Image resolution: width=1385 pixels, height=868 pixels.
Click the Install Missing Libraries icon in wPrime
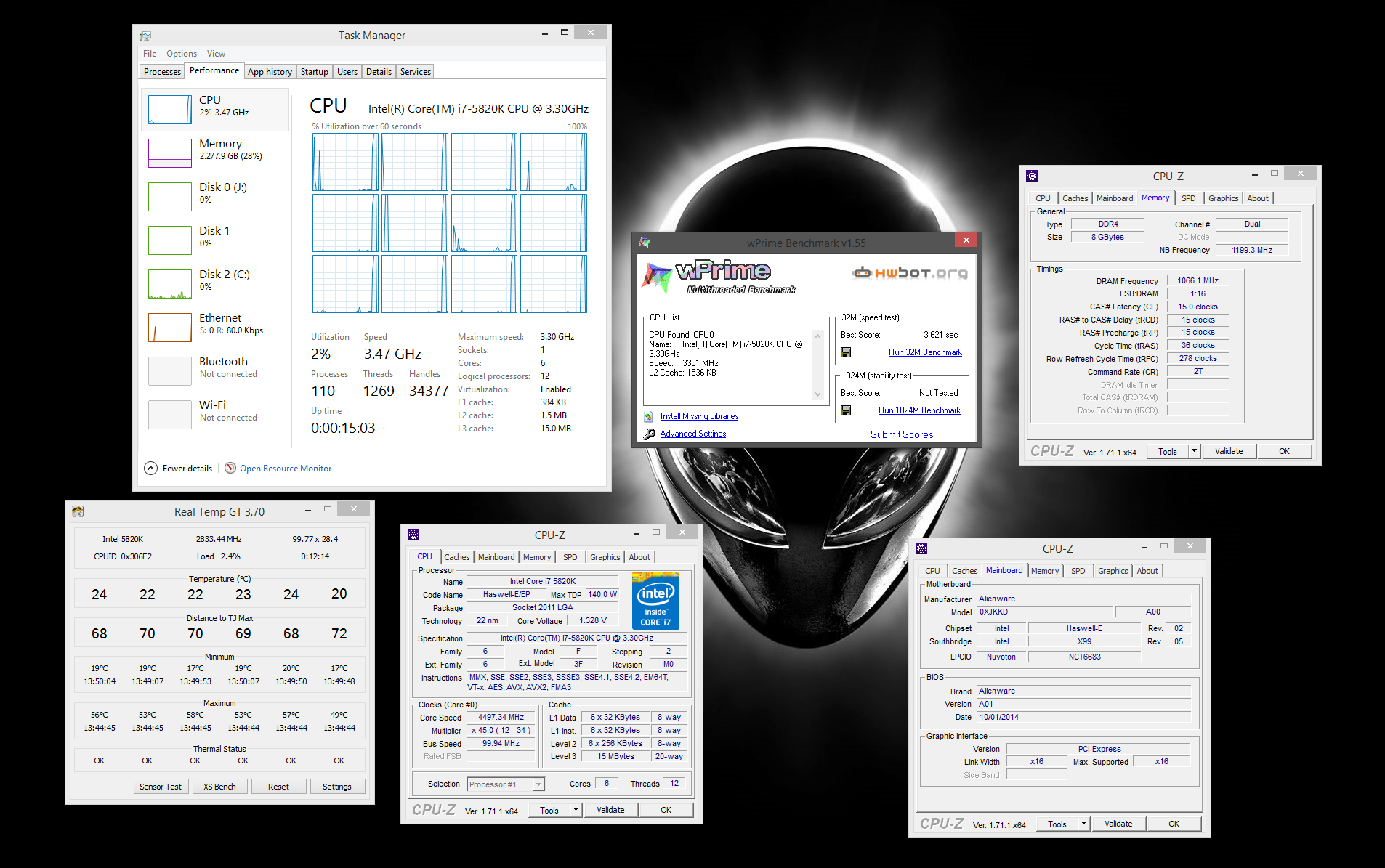(649, 416)
